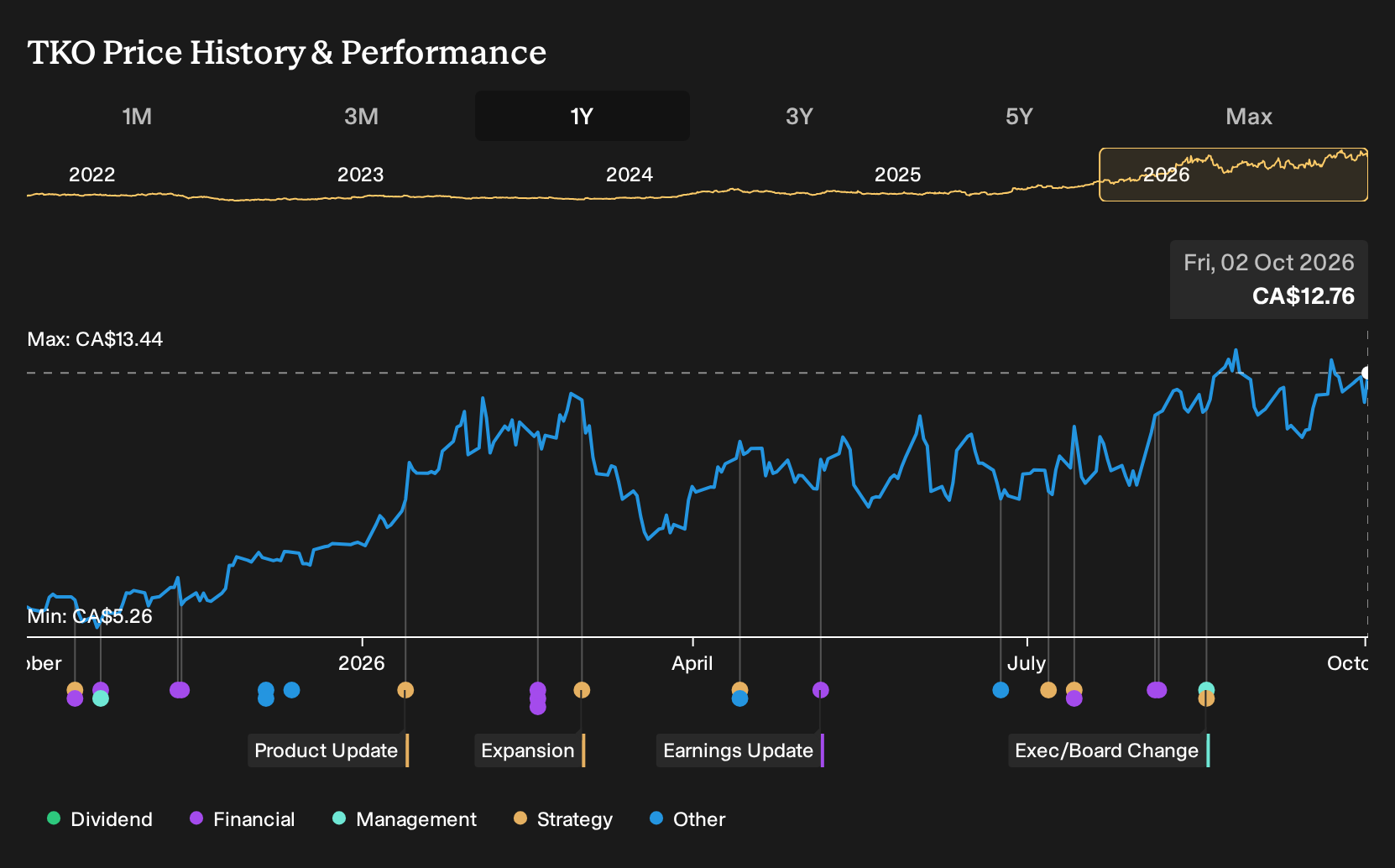Click the purple Financial marker above Earnings Update
Screen dimensions: 1395x868
click(821, 690)
